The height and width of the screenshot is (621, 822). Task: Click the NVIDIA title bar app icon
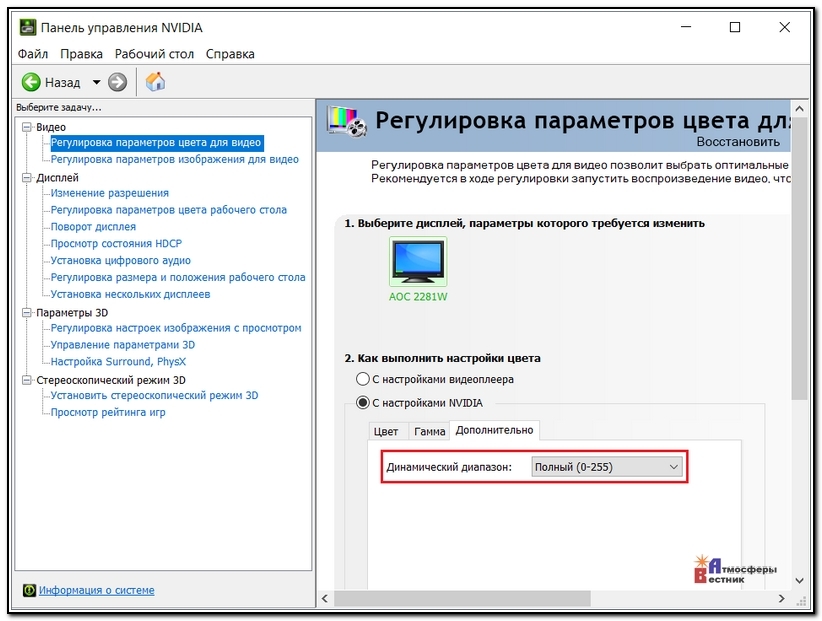28,27
